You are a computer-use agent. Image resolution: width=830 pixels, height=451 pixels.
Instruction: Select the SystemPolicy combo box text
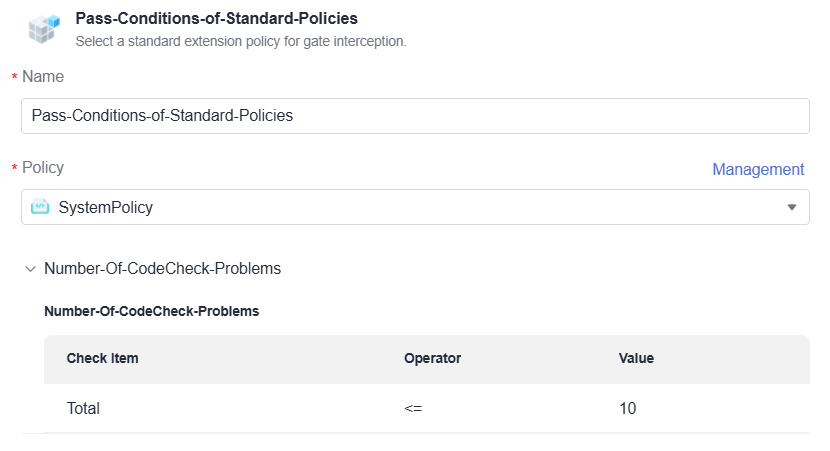[x=106, y=207]
